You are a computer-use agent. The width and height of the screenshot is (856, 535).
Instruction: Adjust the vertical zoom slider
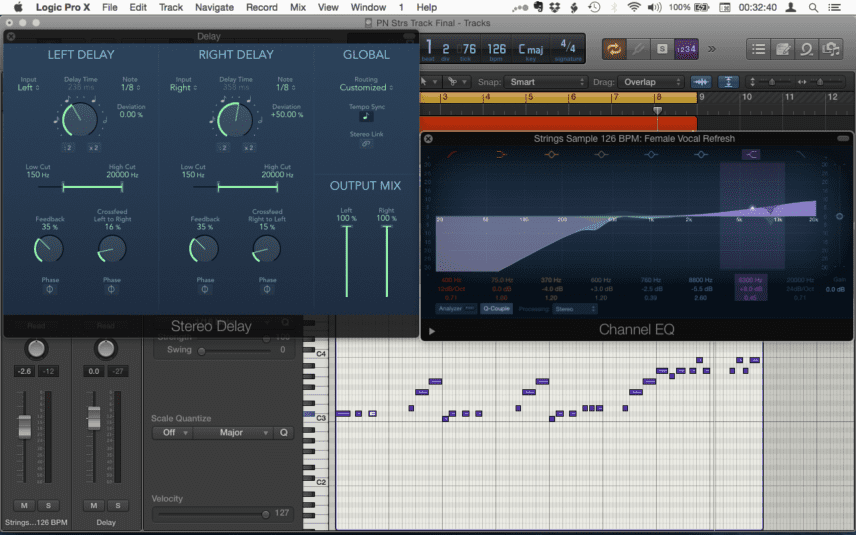click(771, 82)
